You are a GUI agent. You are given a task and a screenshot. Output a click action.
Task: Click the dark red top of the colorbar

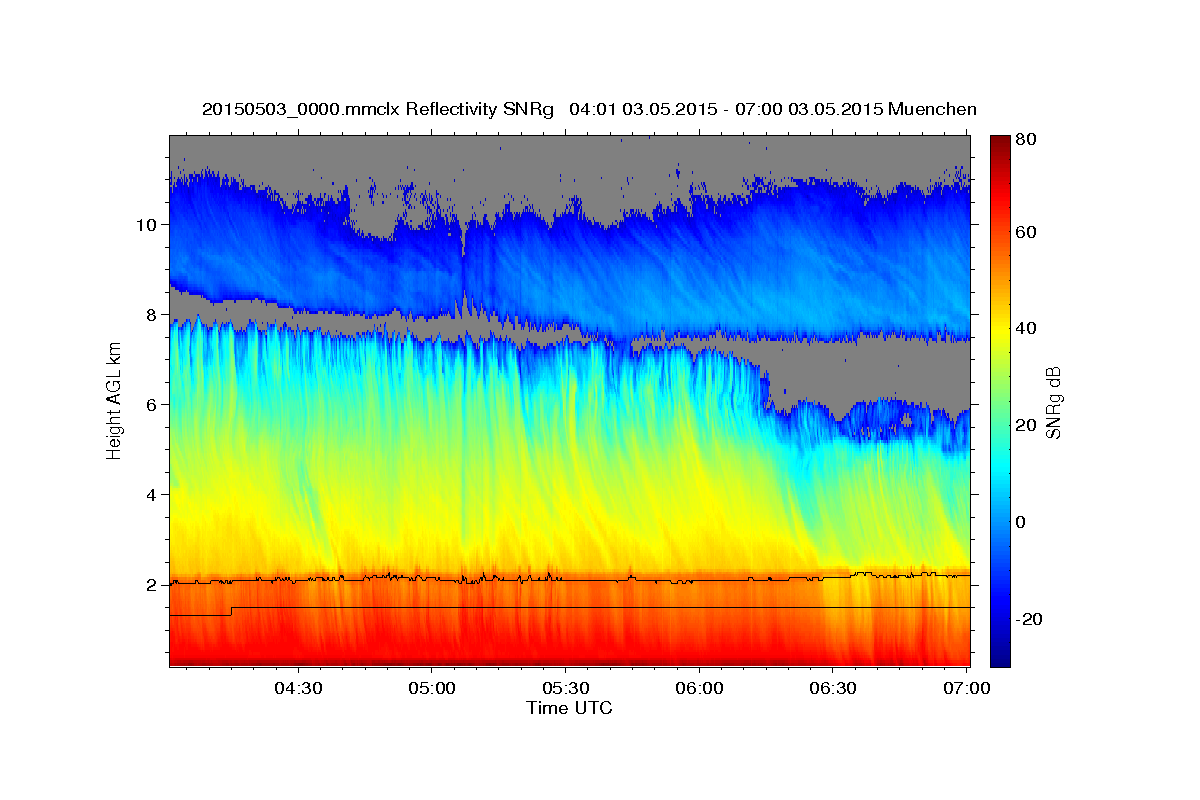(999, 145)
